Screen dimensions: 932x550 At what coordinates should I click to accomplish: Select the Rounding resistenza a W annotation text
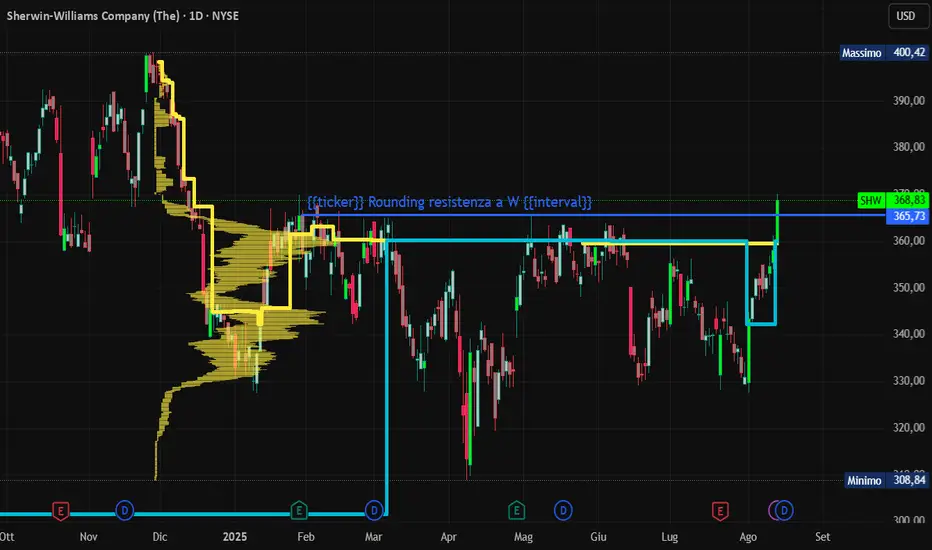coord(449,202)
